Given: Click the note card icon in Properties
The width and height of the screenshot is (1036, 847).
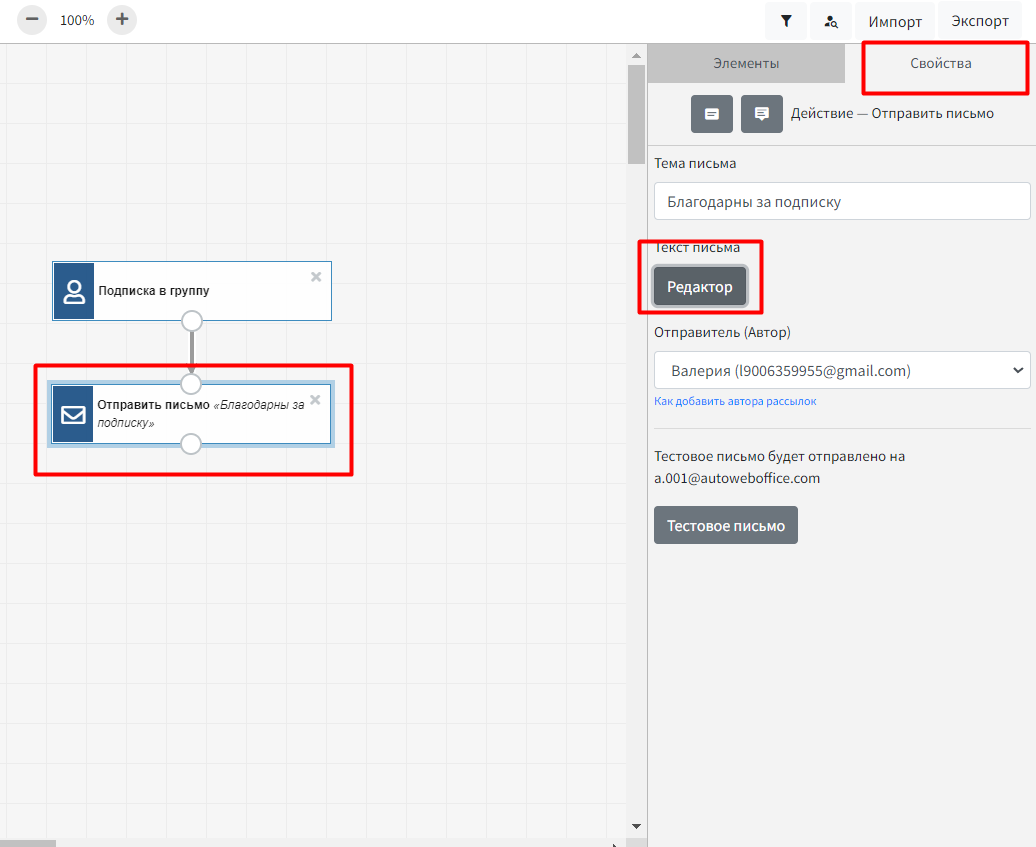Looking at the screenshot, I should [x=712, y=114].
